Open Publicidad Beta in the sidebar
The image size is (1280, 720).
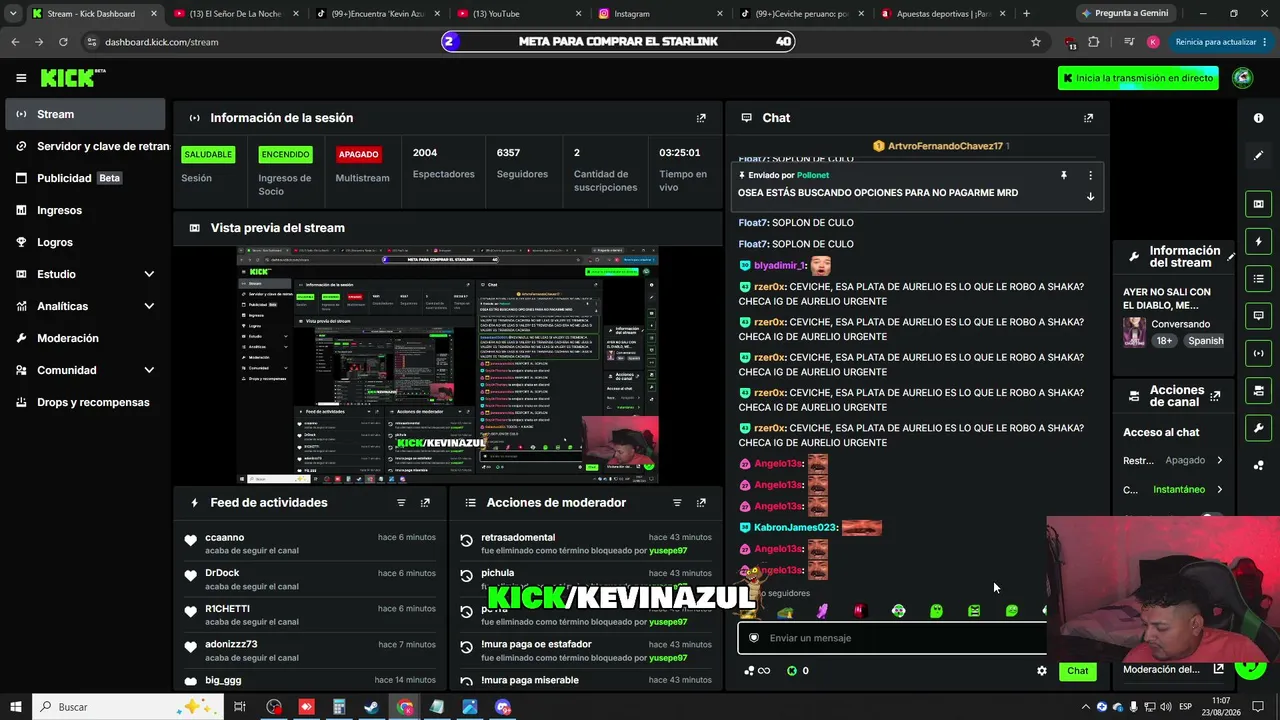pos(85,178)
